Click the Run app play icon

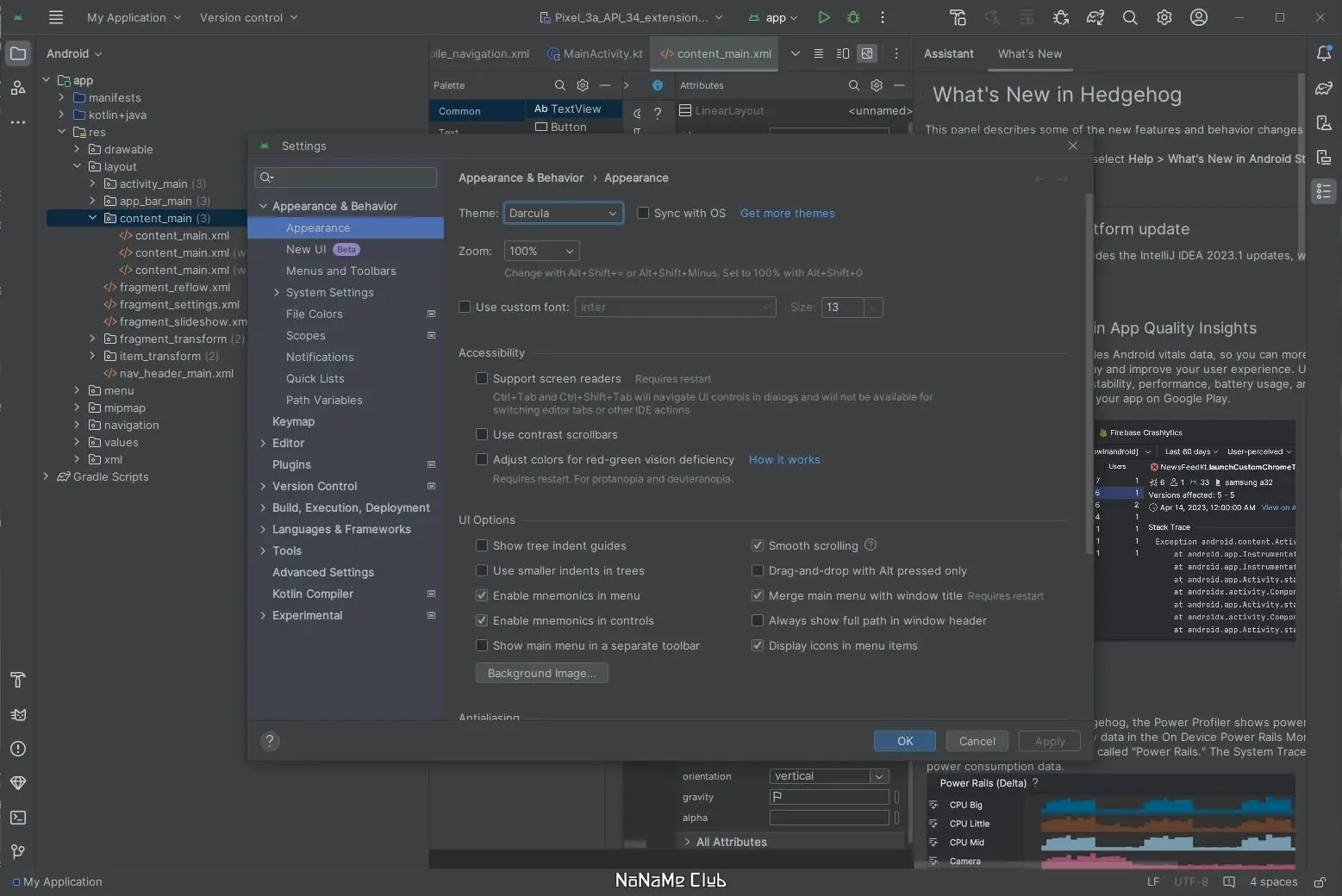pos(824,17)
